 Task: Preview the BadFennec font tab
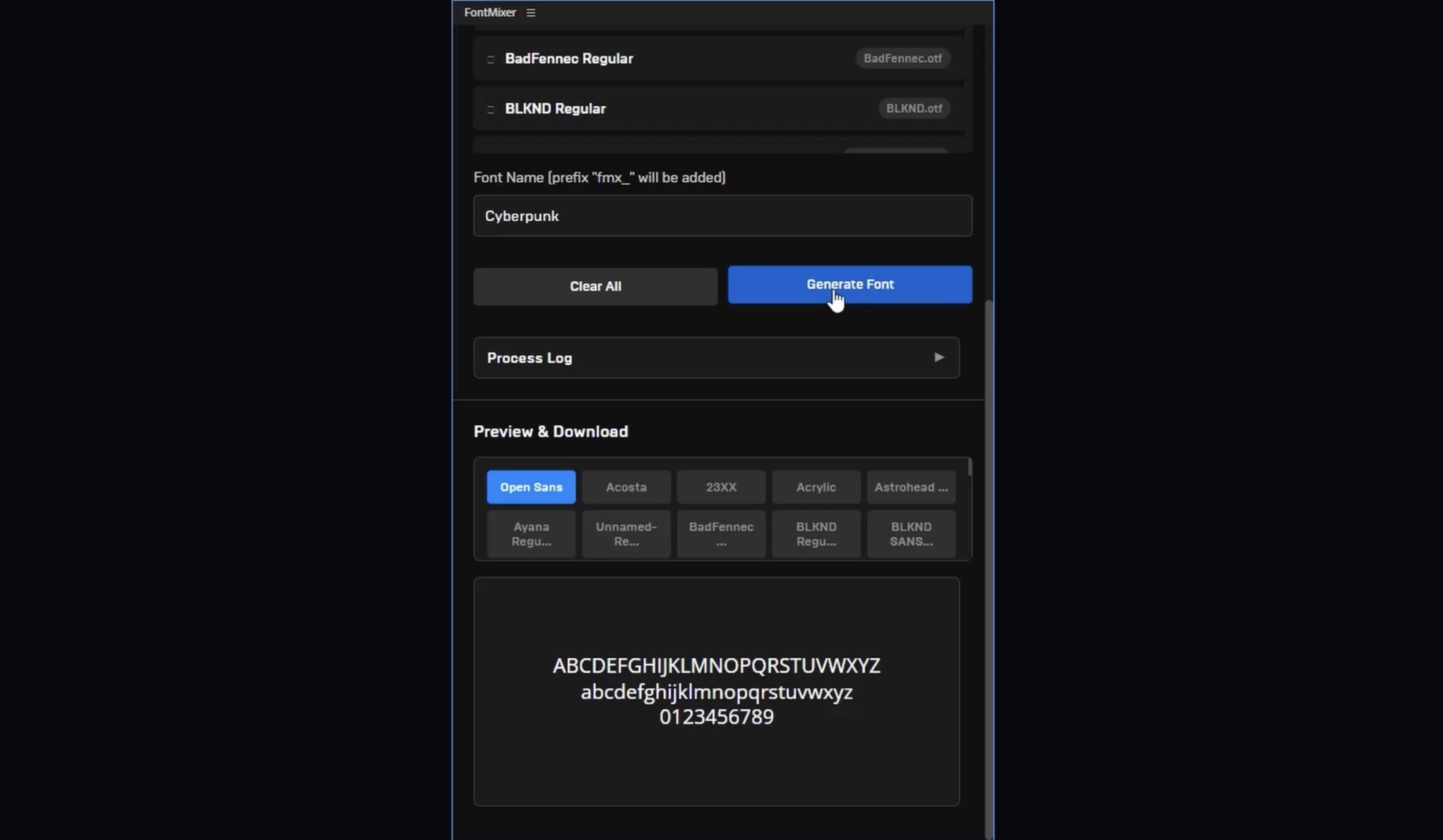[721, 534]
